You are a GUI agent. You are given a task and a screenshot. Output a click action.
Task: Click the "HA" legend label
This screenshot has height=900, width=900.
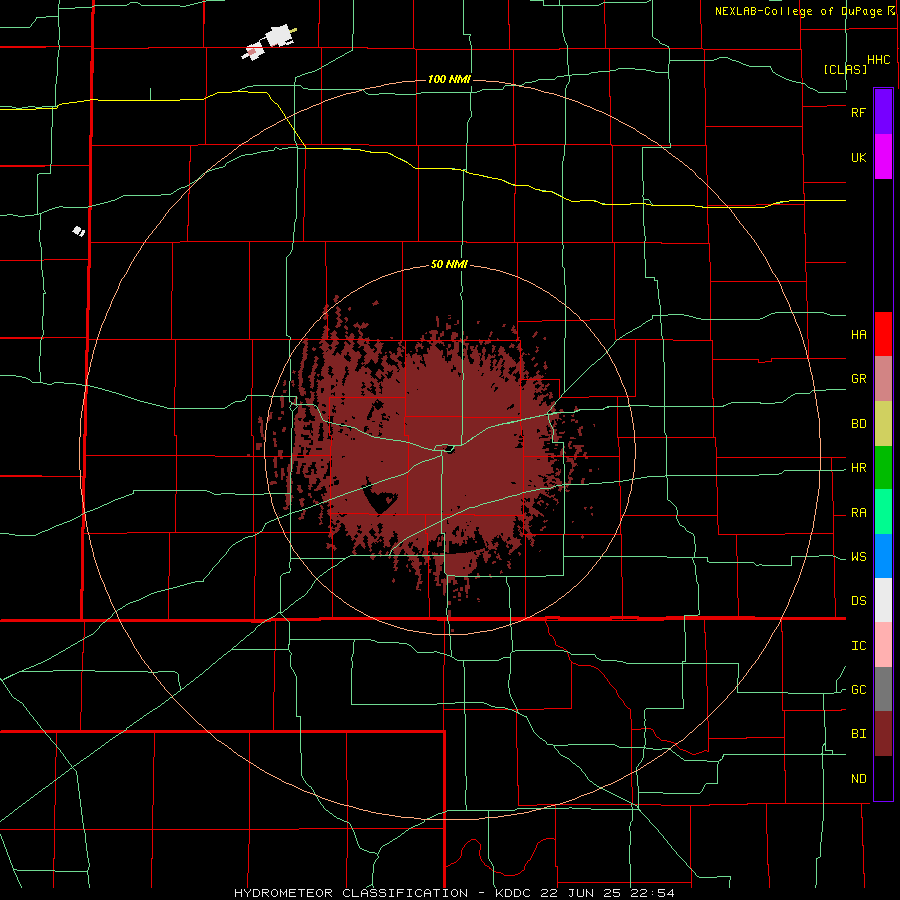coord(858,335)
